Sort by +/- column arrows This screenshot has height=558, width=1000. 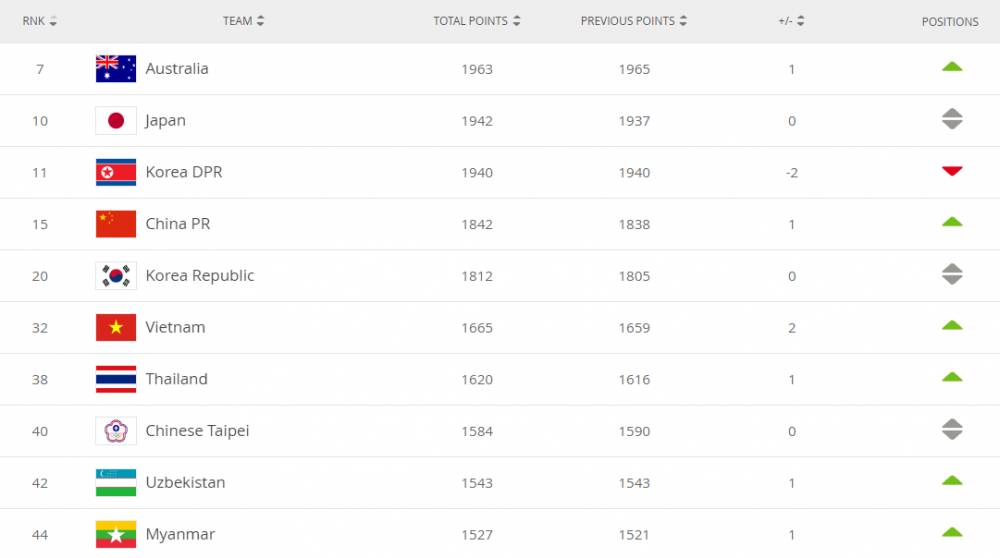[x=800, y=20]
